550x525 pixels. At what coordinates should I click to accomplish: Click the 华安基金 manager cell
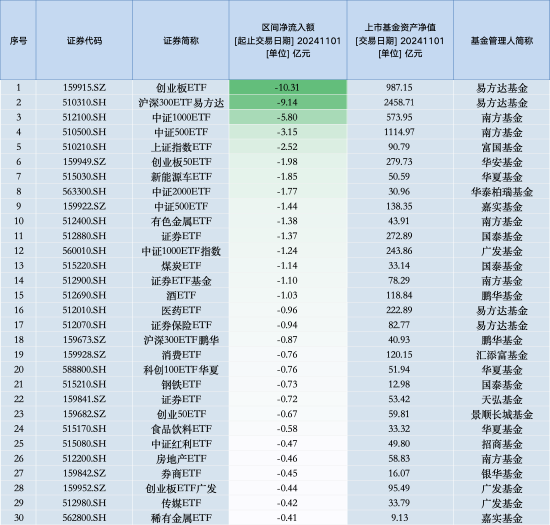pos(502,162)
